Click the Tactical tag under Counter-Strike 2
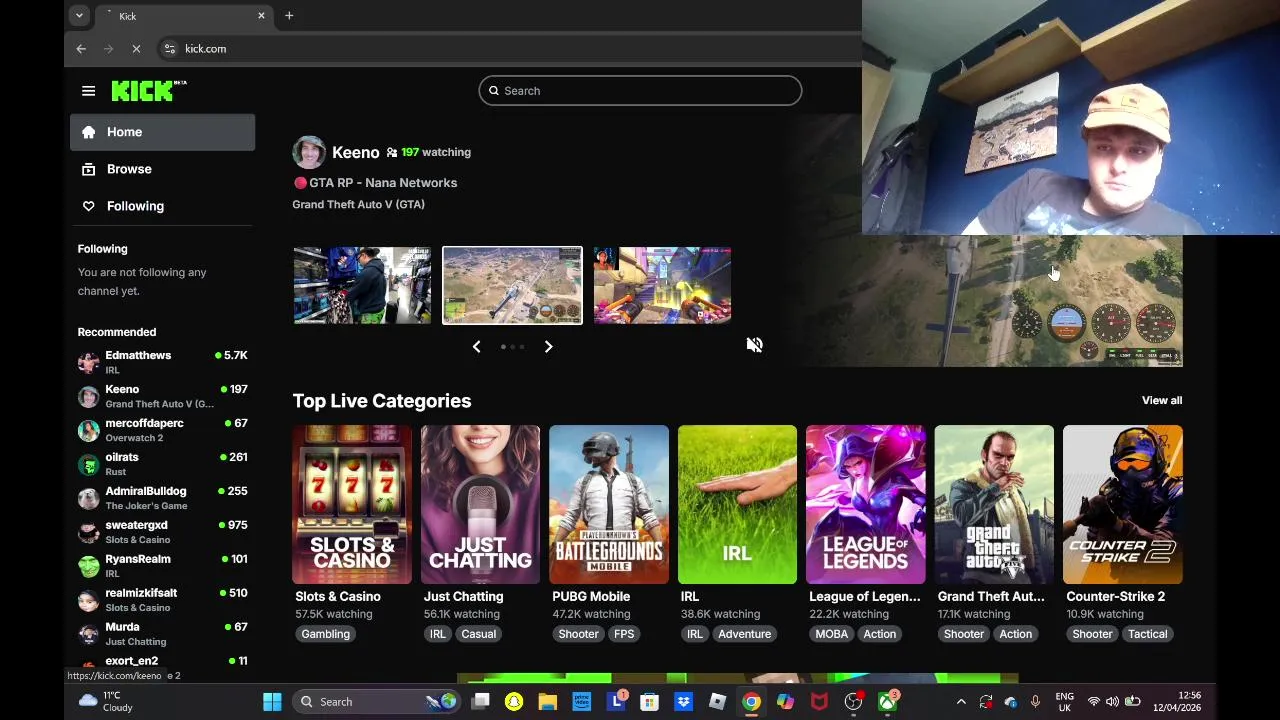Screen dimensions: 1280x720 [x=1147, y=634]
